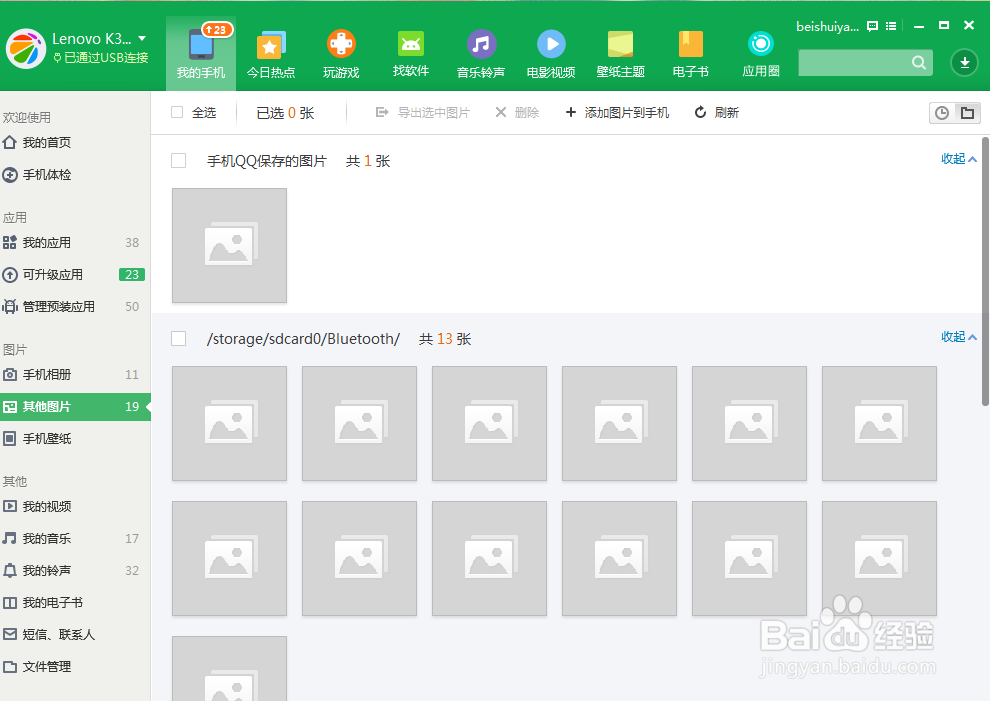This screenshot has height=701, width=990.
Task: Click 导出选中图片 button
Action: click(x=422, y=112)
